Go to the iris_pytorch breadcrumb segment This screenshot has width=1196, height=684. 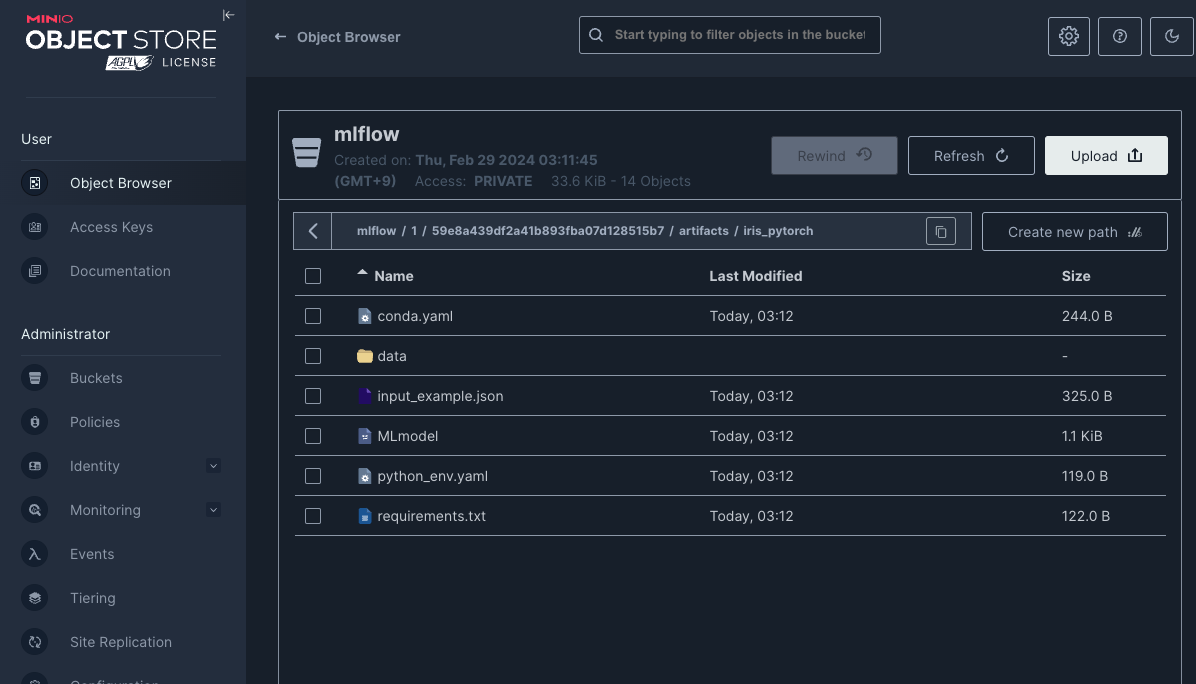pyautogui.click(x=778, y=231)
